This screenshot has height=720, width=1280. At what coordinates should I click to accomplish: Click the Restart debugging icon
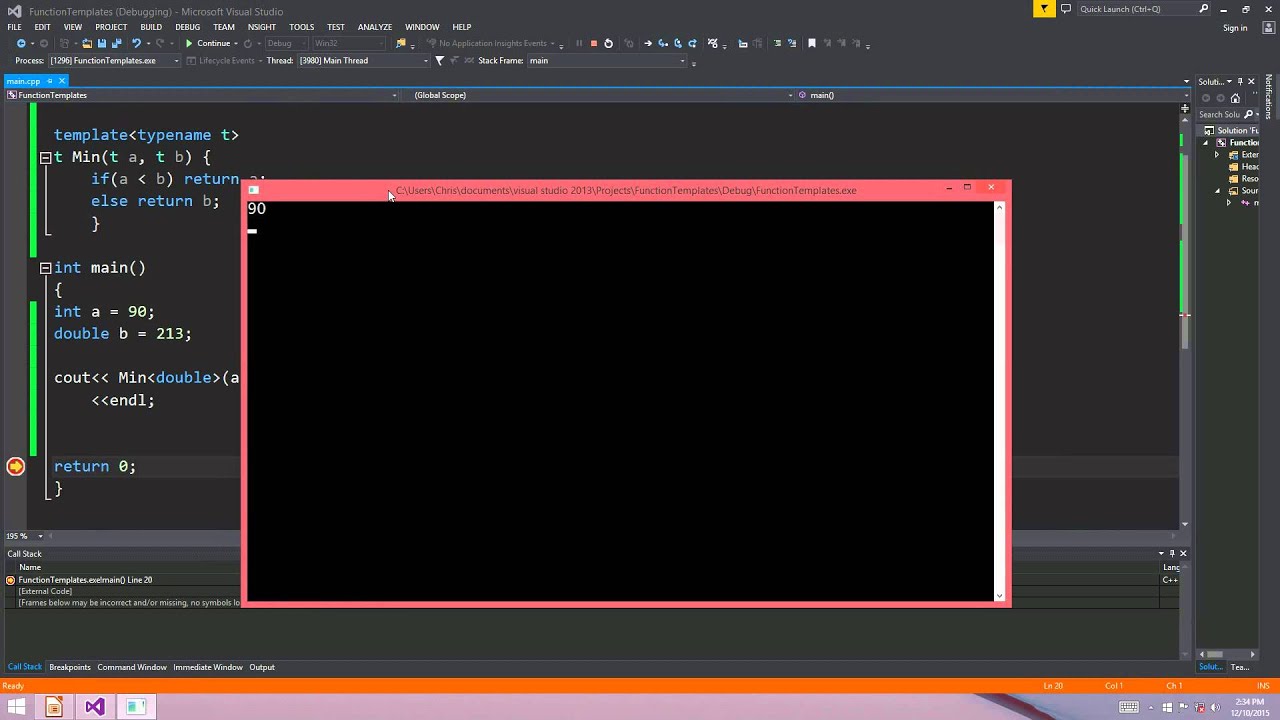pyautogui.click(x=608, y=43)
